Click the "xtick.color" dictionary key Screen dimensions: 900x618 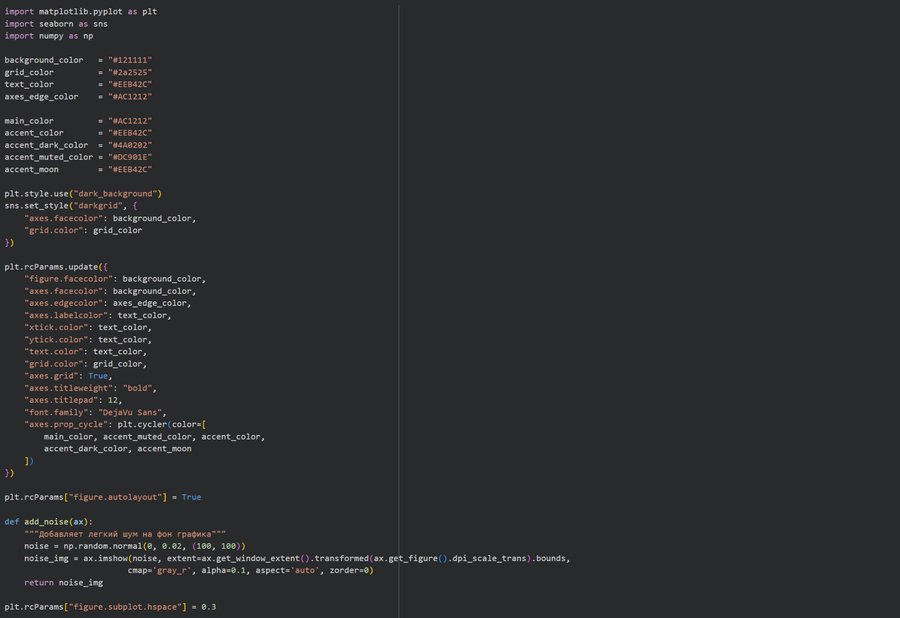(56, 327)
